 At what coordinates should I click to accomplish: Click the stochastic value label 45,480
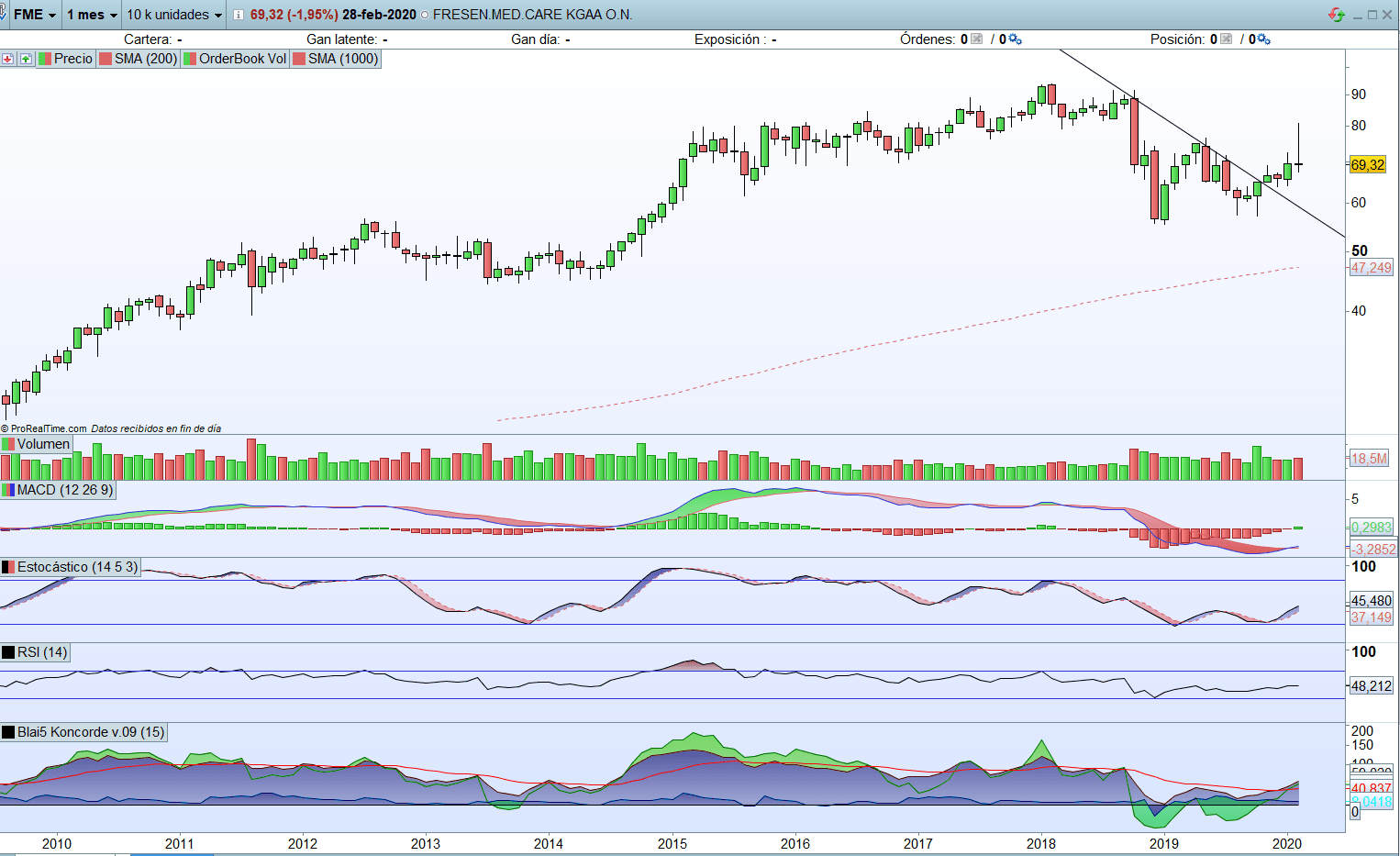[x=1371, y=601]
